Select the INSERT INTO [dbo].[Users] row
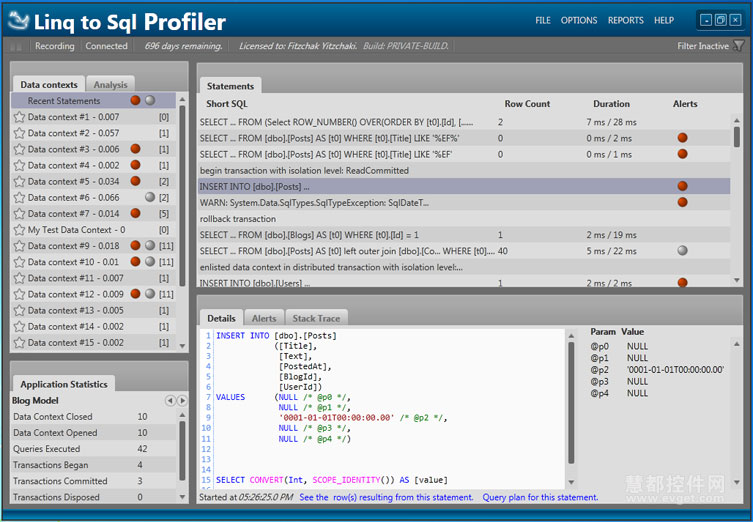 click(464, 283)
